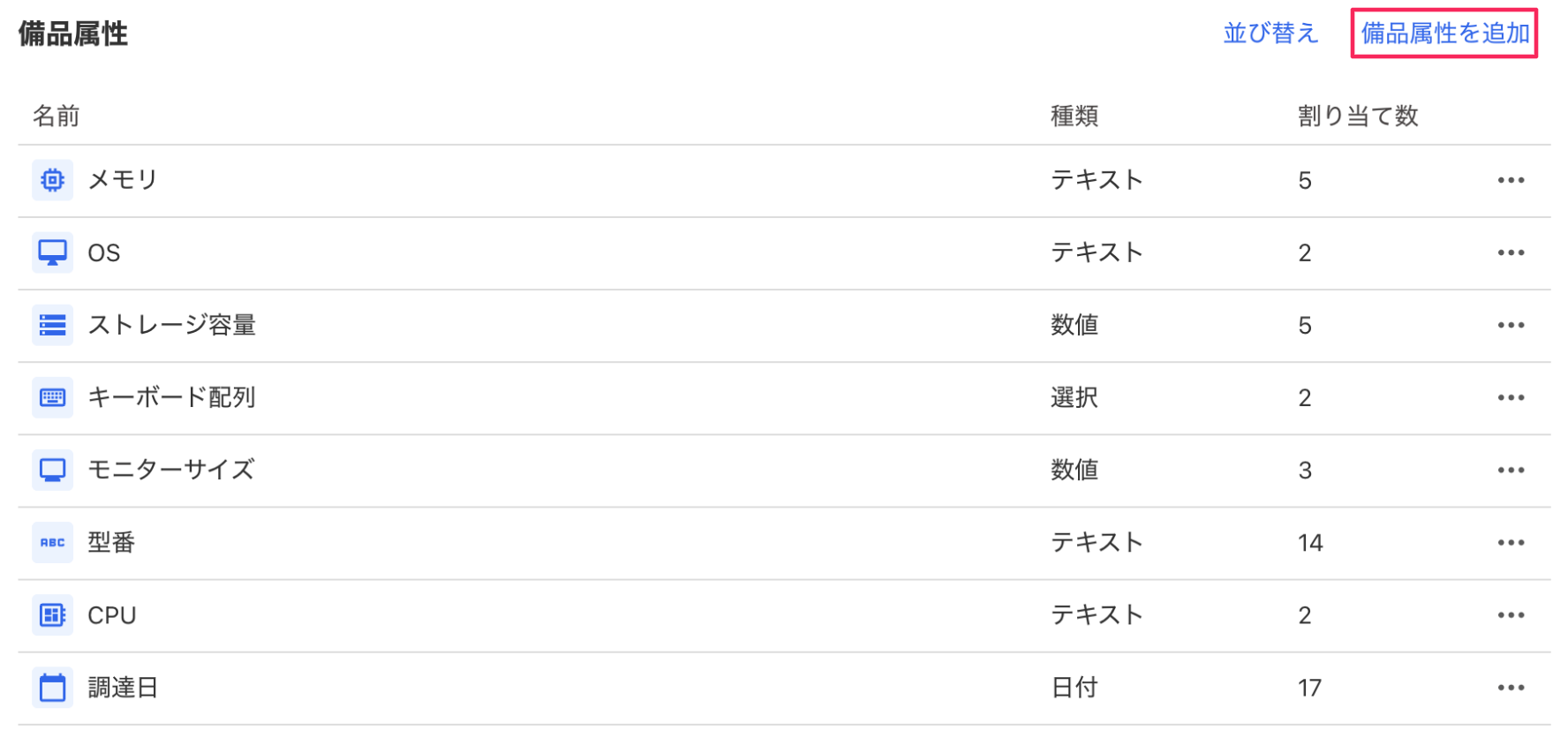1568x738 pixels.
Task: Open the options menu for メモリ
Action: [x=1511, y=179]
